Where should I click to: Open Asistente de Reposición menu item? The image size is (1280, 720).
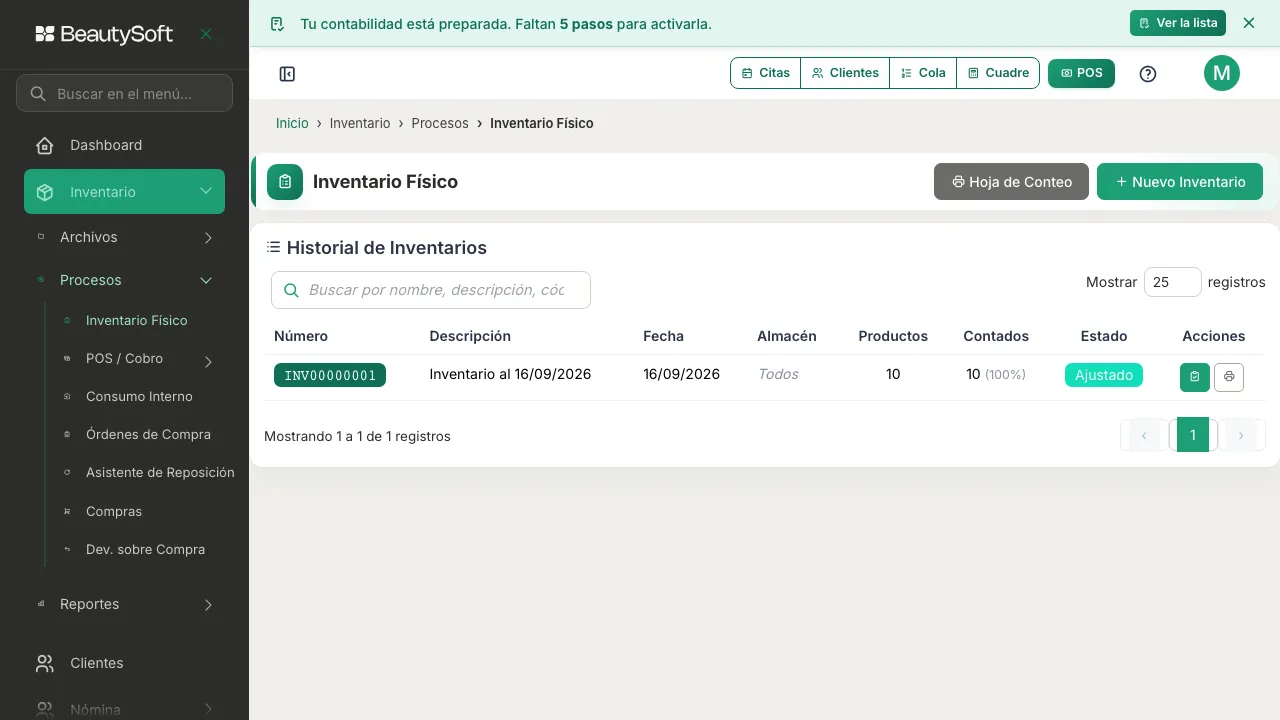(x=160, y=473)
